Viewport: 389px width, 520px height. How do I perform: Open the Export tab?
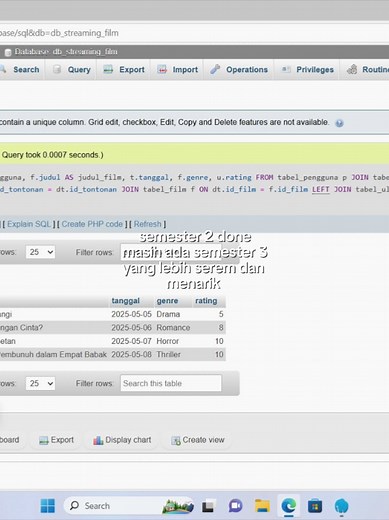click(x=124, y=70)
